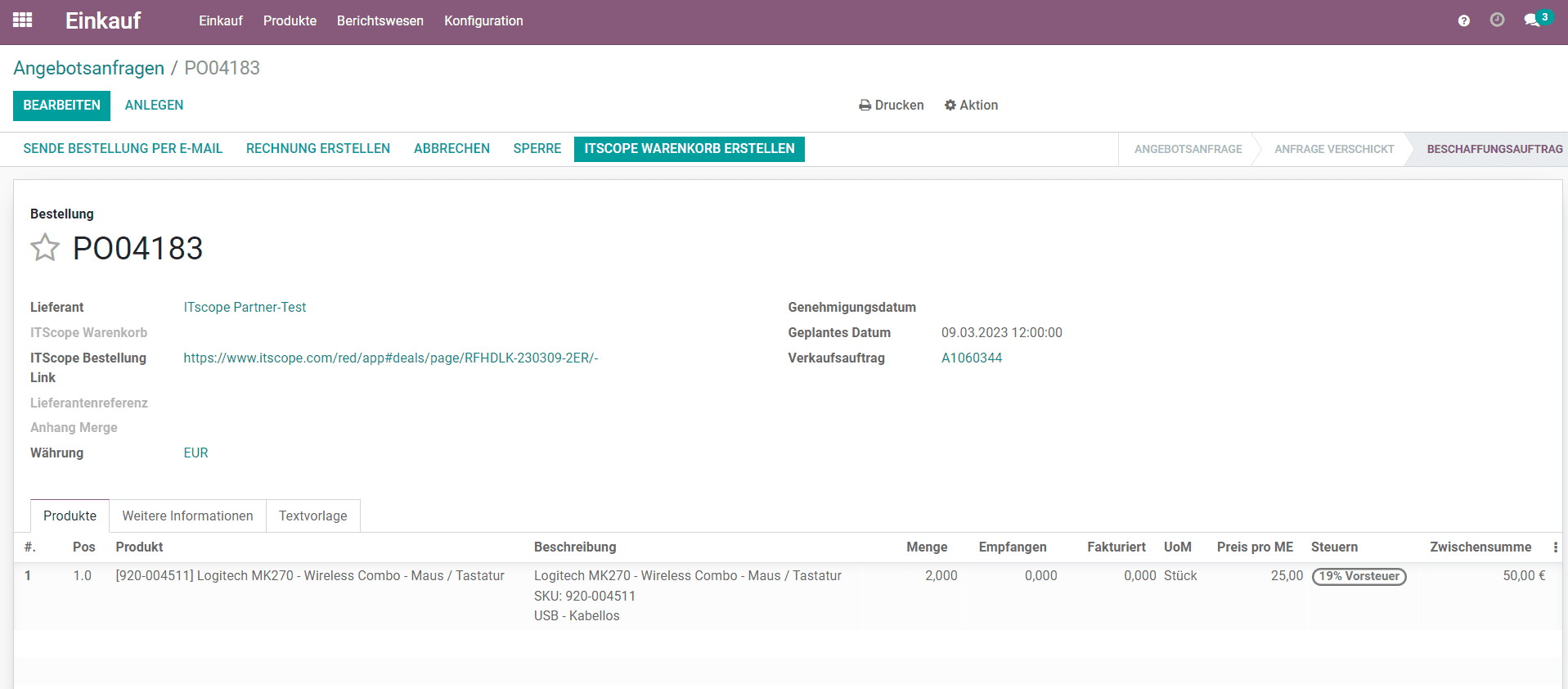Viewport: 1568px width, 689px height.
Task: Click the 19% Vorsteuer tax tag
Action: click(1359, 576)
